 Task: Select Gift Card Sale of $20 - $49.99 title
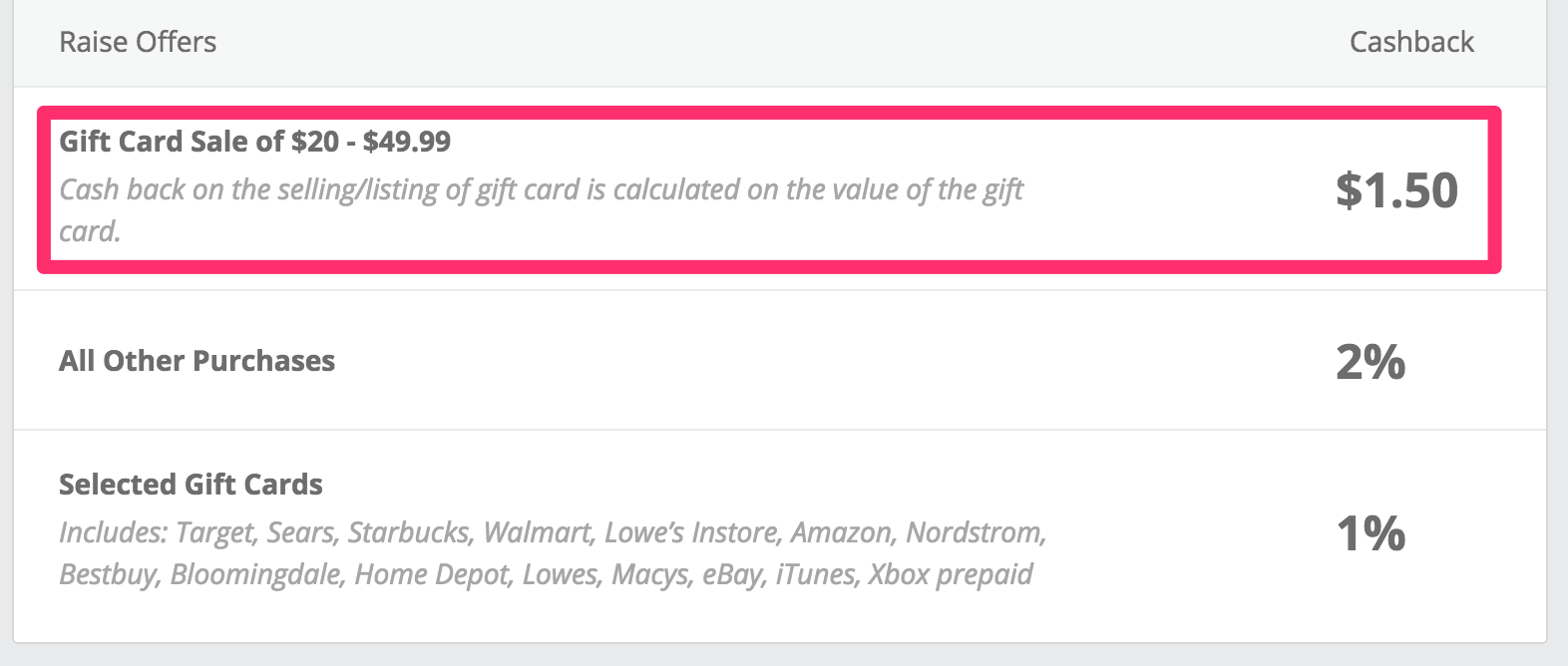coord(254,142)
